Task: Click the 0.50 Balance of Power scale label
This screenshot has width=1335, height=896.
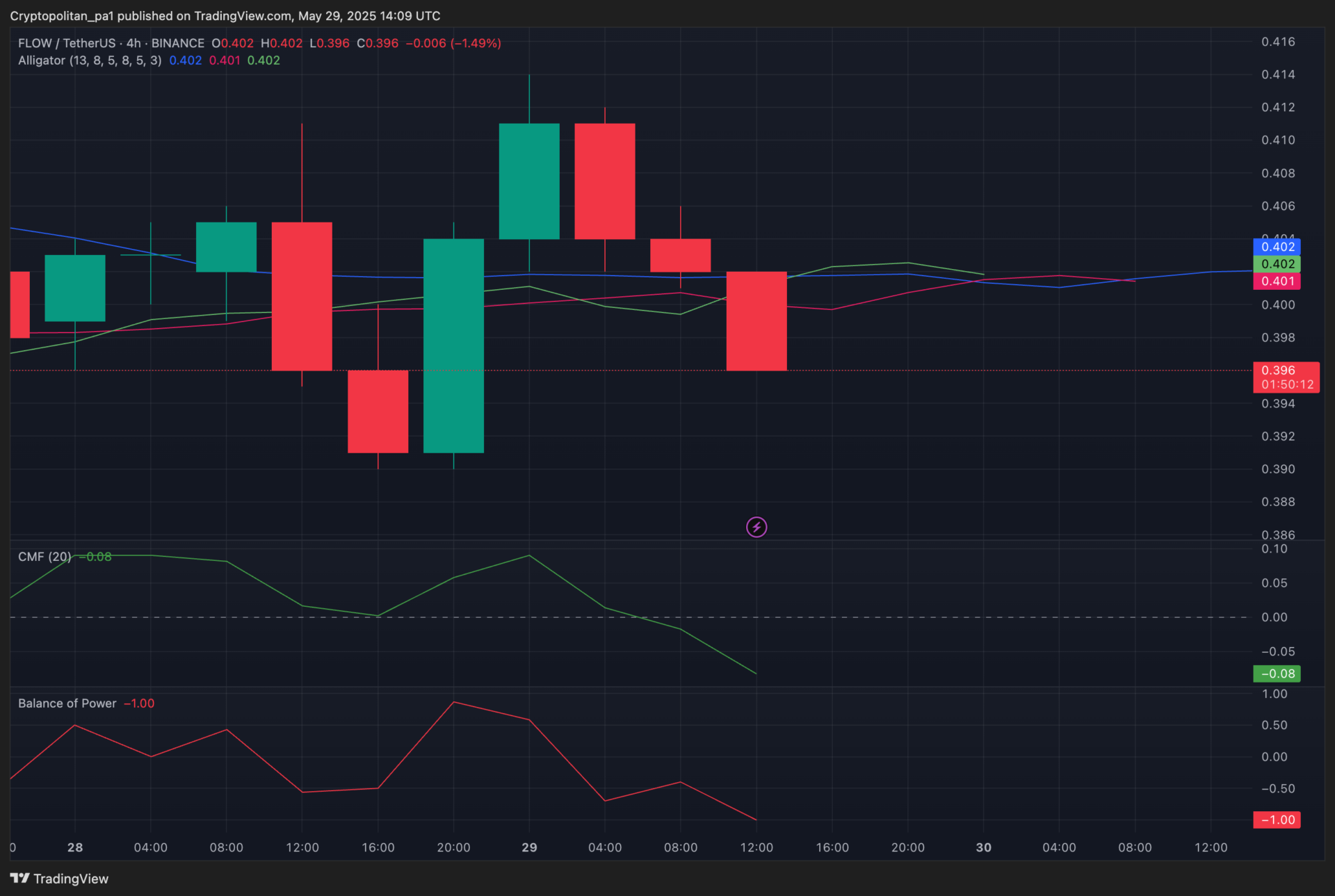Action: pos(1275,725)
